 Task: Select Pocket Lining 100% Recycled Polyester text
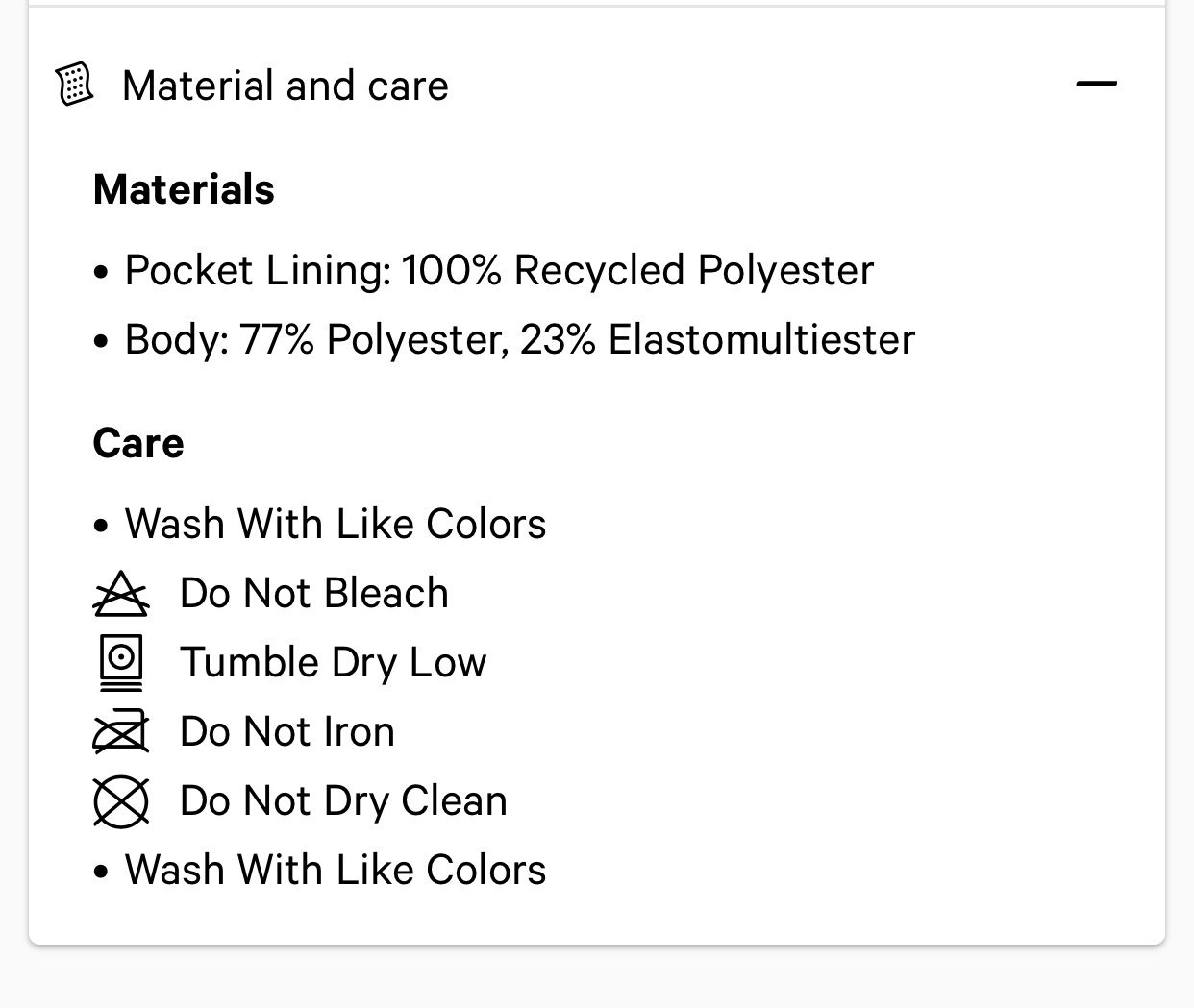coord(499,270)
